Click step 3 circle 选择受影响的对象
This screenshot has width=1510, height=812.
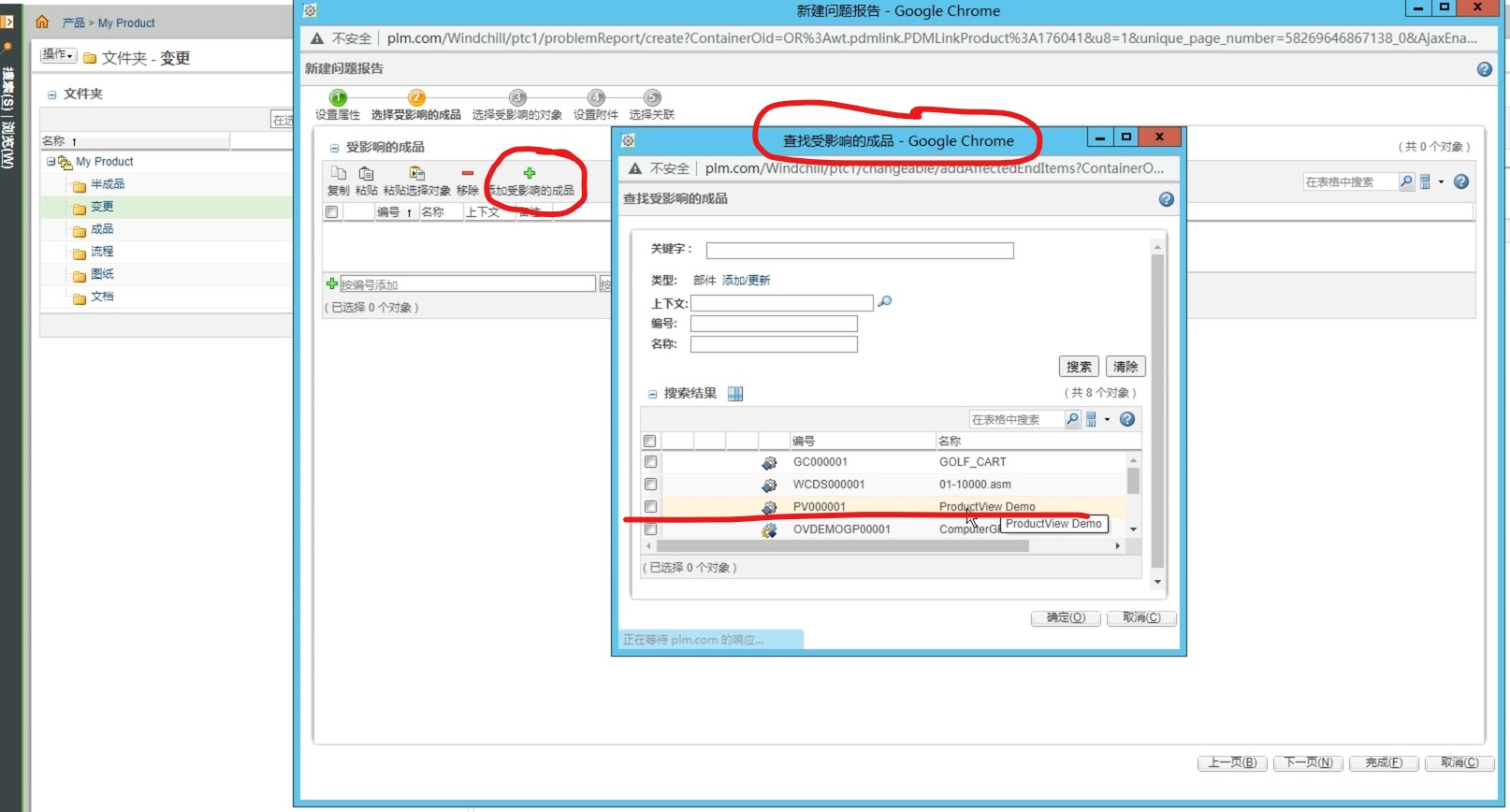tap(517, 97)
